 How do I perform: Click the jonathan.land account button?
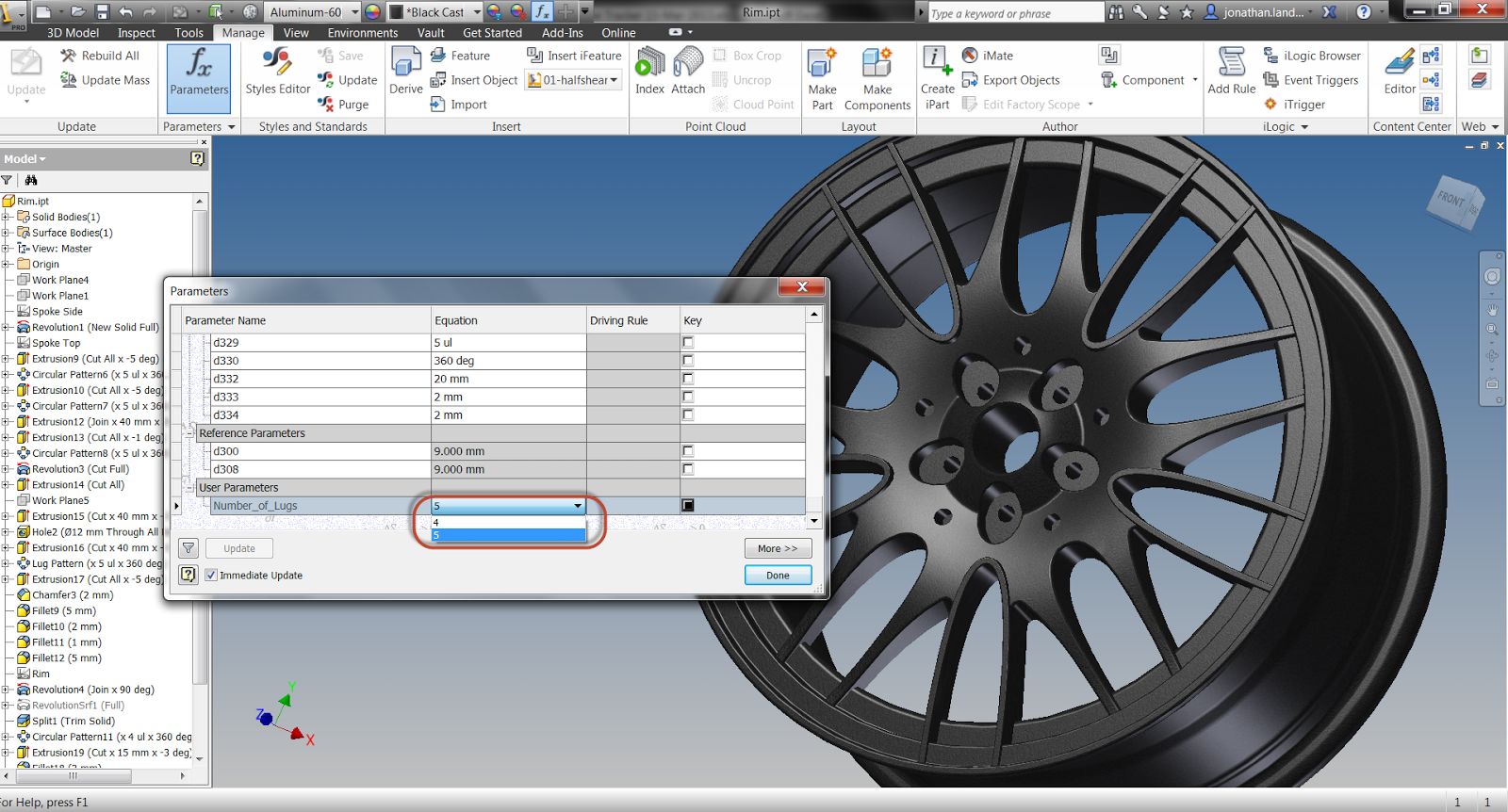point(1261,12)
